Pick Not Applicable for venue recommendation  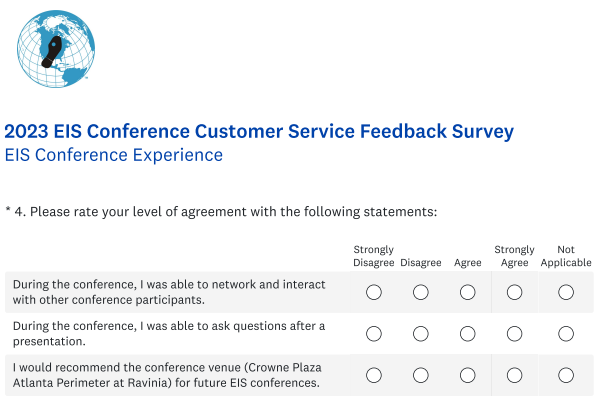(x=566, y=375)
